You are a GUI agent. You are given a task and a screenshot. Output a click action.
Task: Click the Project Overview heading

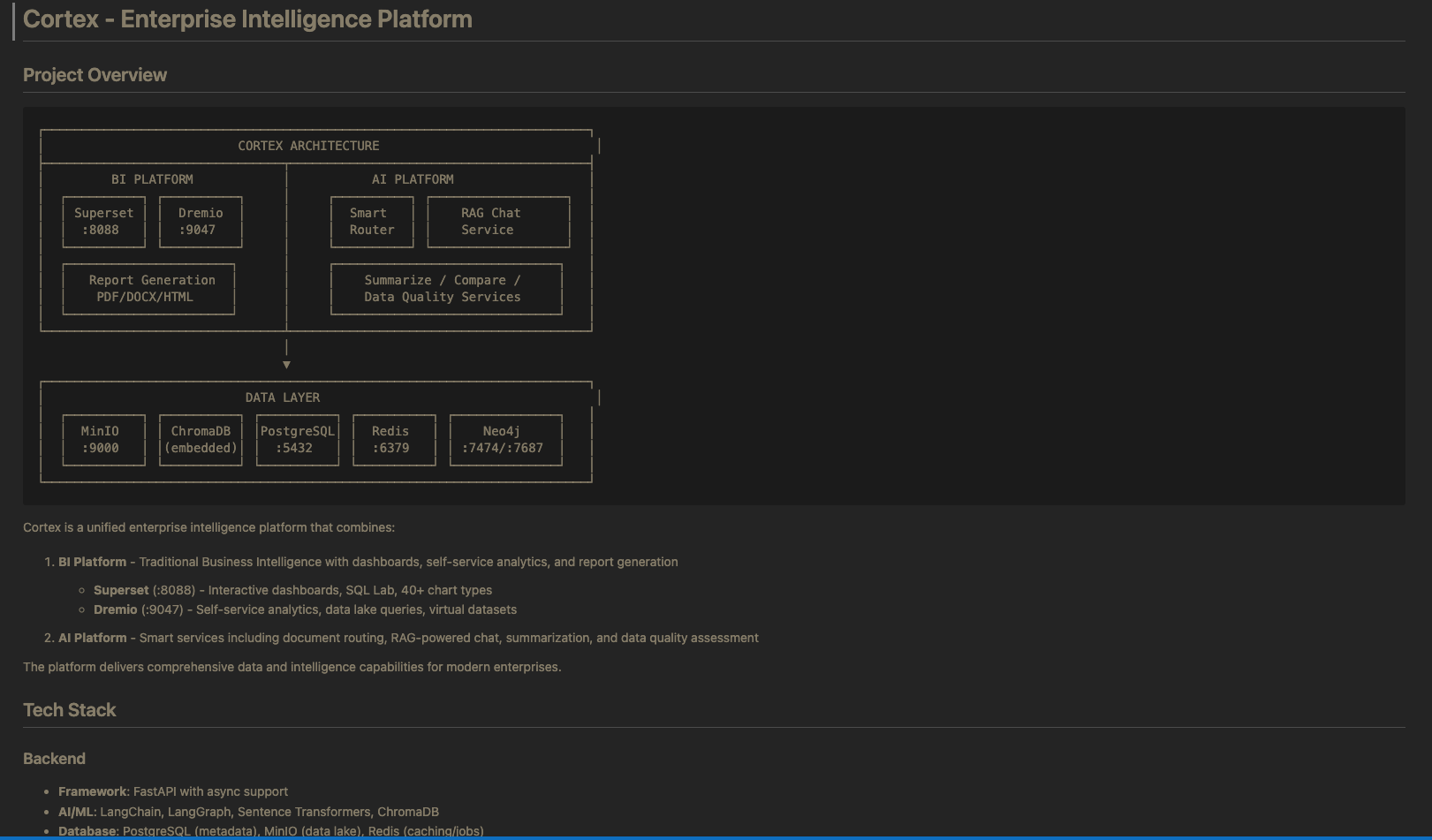pyautogui.click(x=95, y=75)
